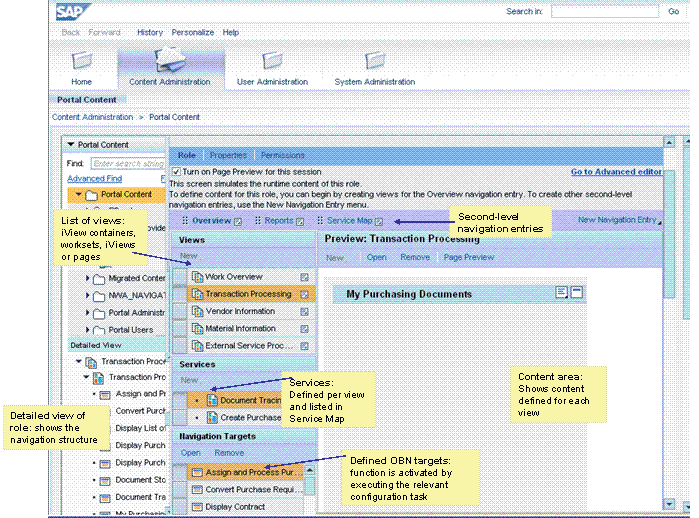Open the options icon beside External Service Proc
Image resolution: width=699 pixels, height=518 pixels.
[x=304, y=346]
